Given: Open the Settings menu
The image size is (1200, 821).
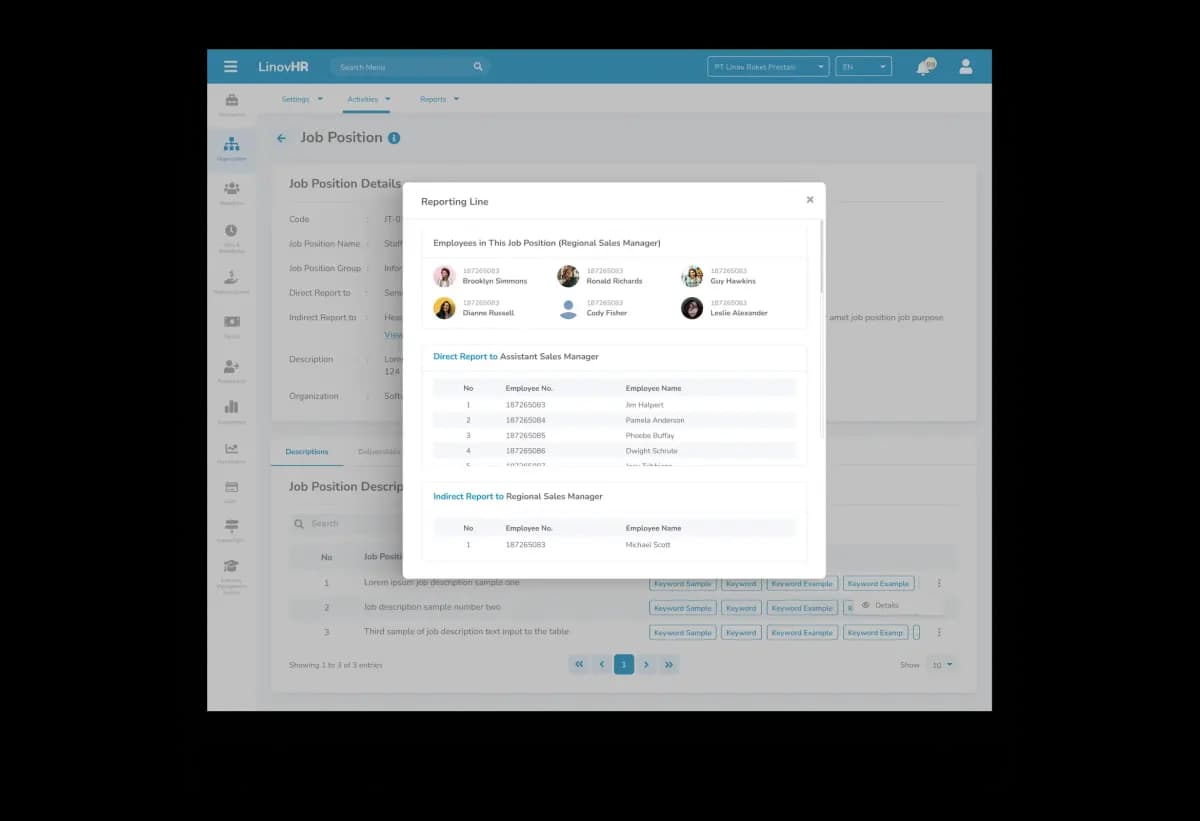Looking at the screenshot, I should 302,99.
